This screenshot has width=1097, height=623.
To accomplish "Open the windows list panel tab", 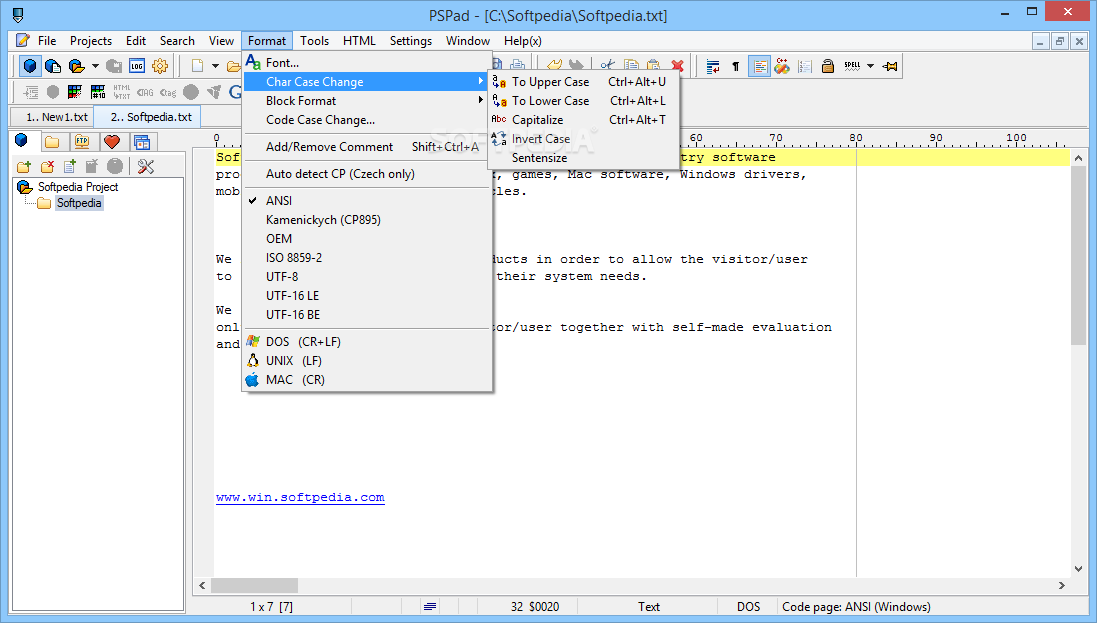I will click(142, 142).
